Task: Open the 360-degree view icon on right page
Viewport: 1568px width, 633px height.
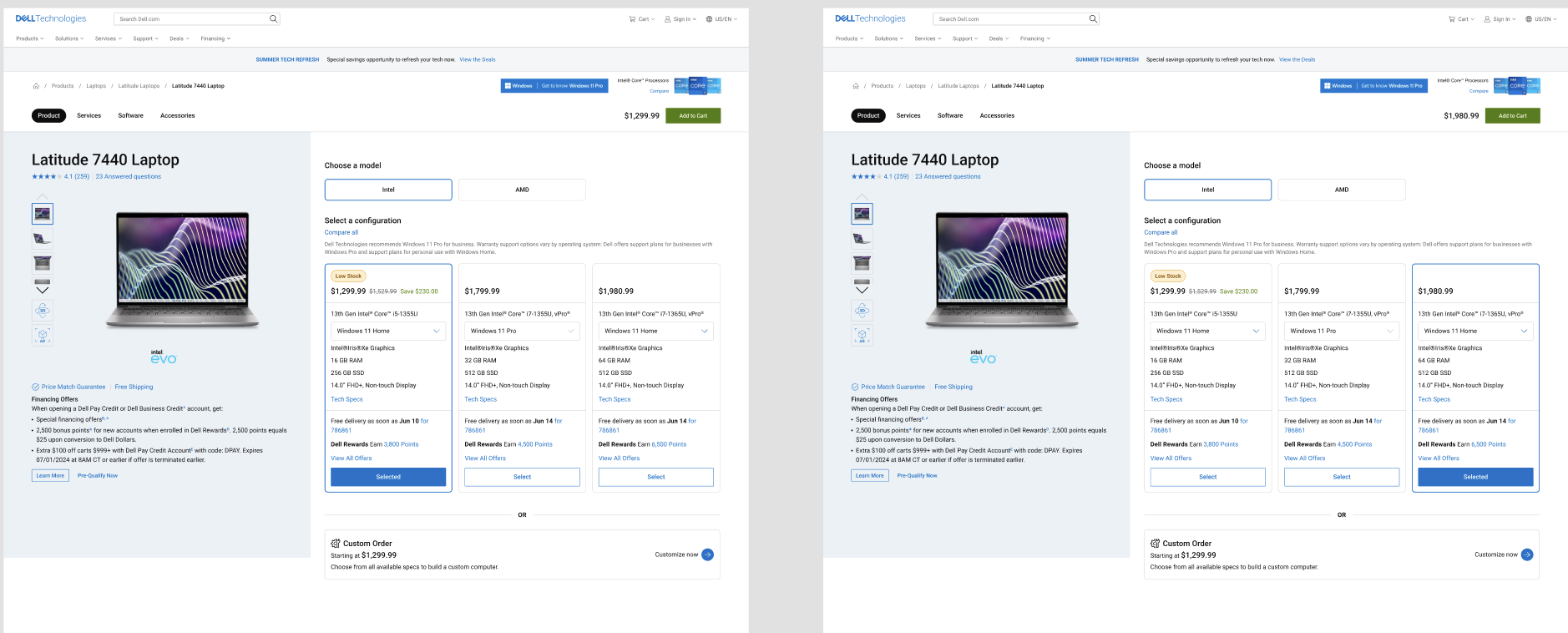Action: [862, 310]
